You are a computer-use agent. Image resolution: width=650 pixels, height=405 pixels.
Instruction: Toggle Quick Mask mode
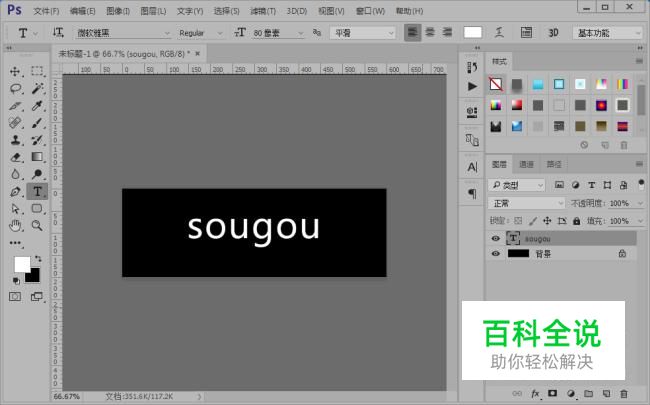pyautogui.click(x=15, y=296)
